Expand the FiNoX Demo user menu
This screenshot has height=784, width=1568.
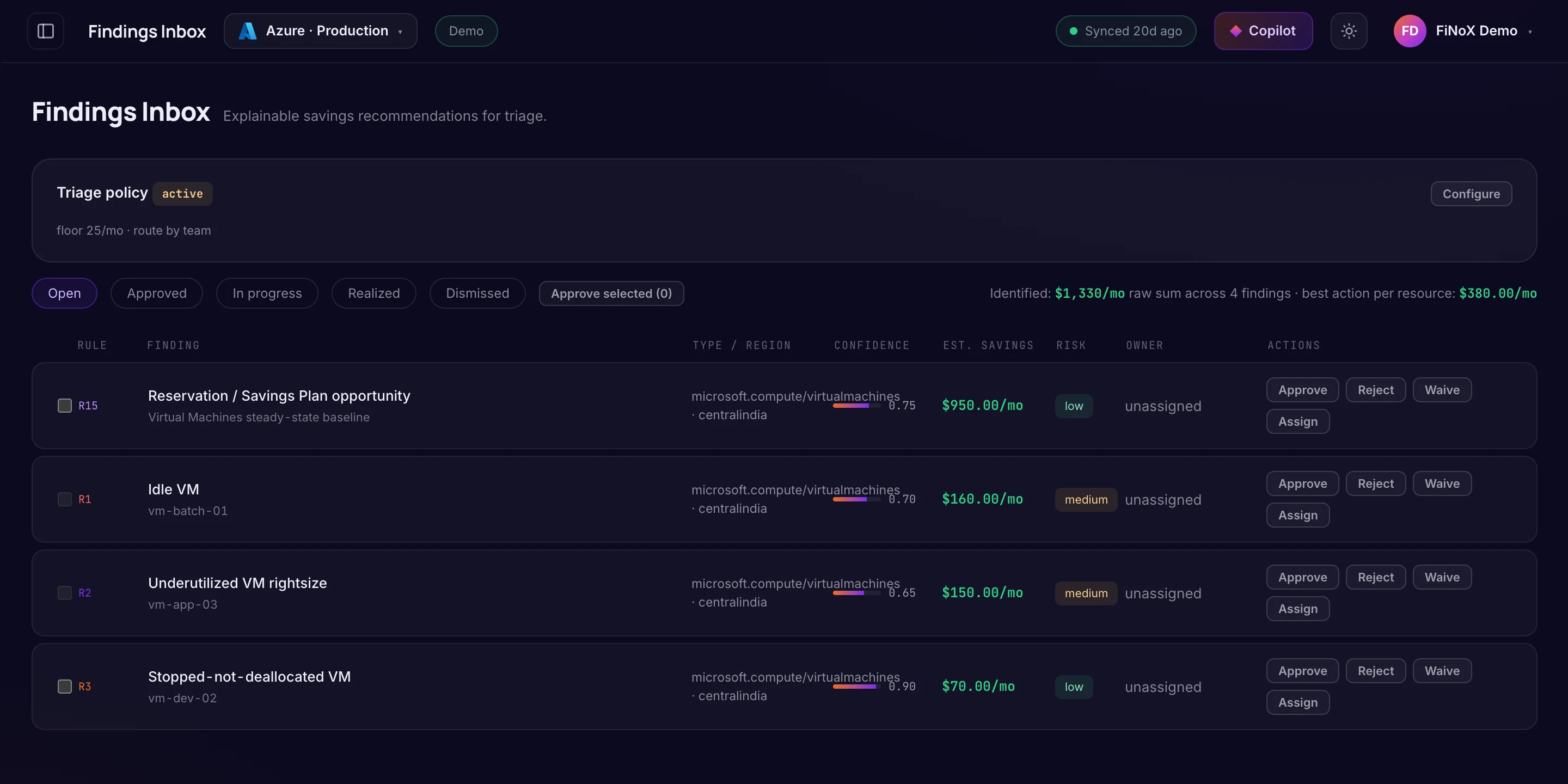(1463, 31)
